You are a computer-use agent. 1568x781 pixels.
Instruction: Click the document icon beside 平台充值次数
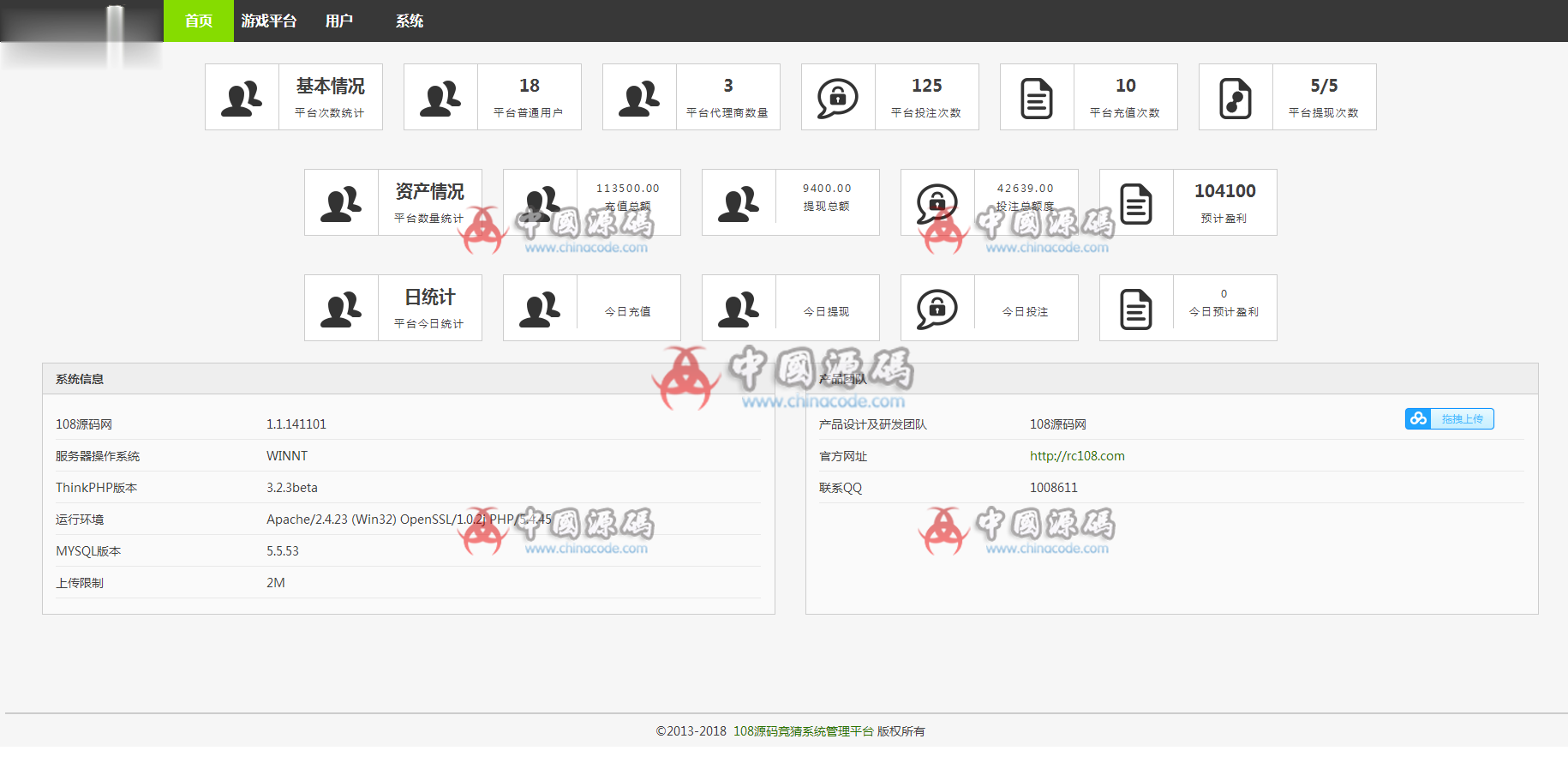(x=1037, y=98)
